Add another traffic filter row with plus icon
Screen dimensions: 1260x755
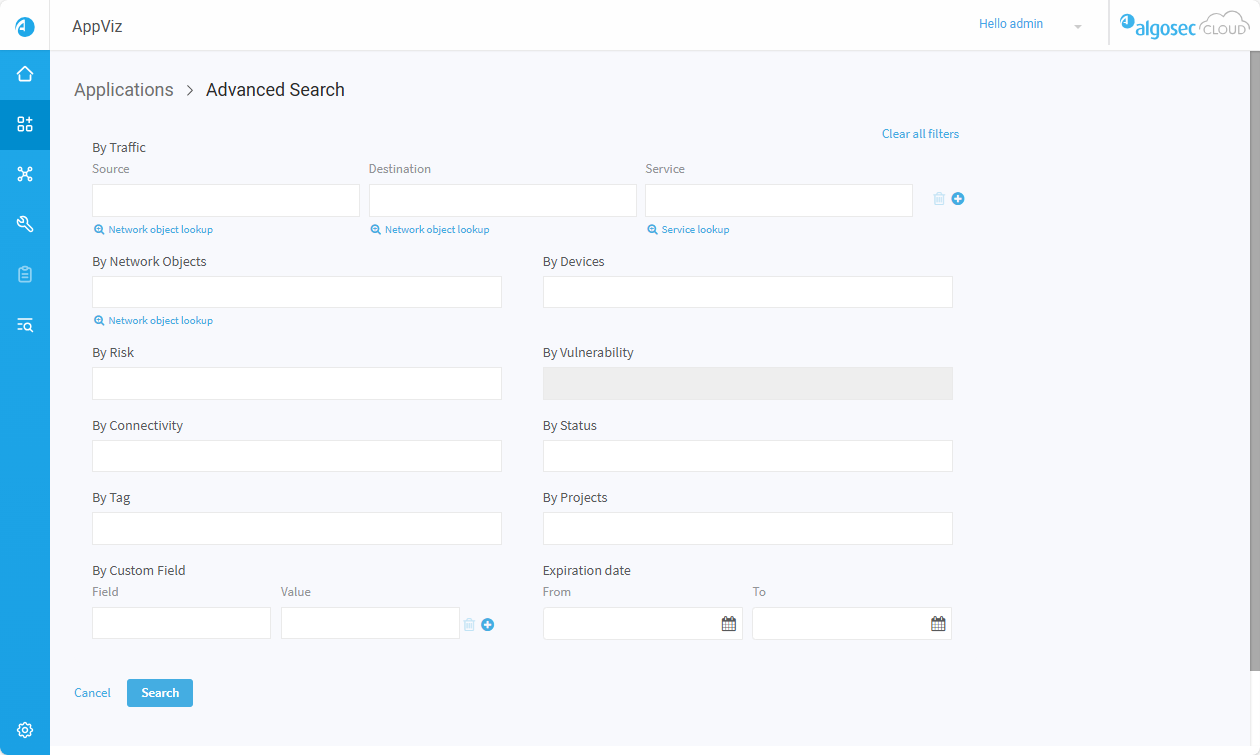point(958,199)
